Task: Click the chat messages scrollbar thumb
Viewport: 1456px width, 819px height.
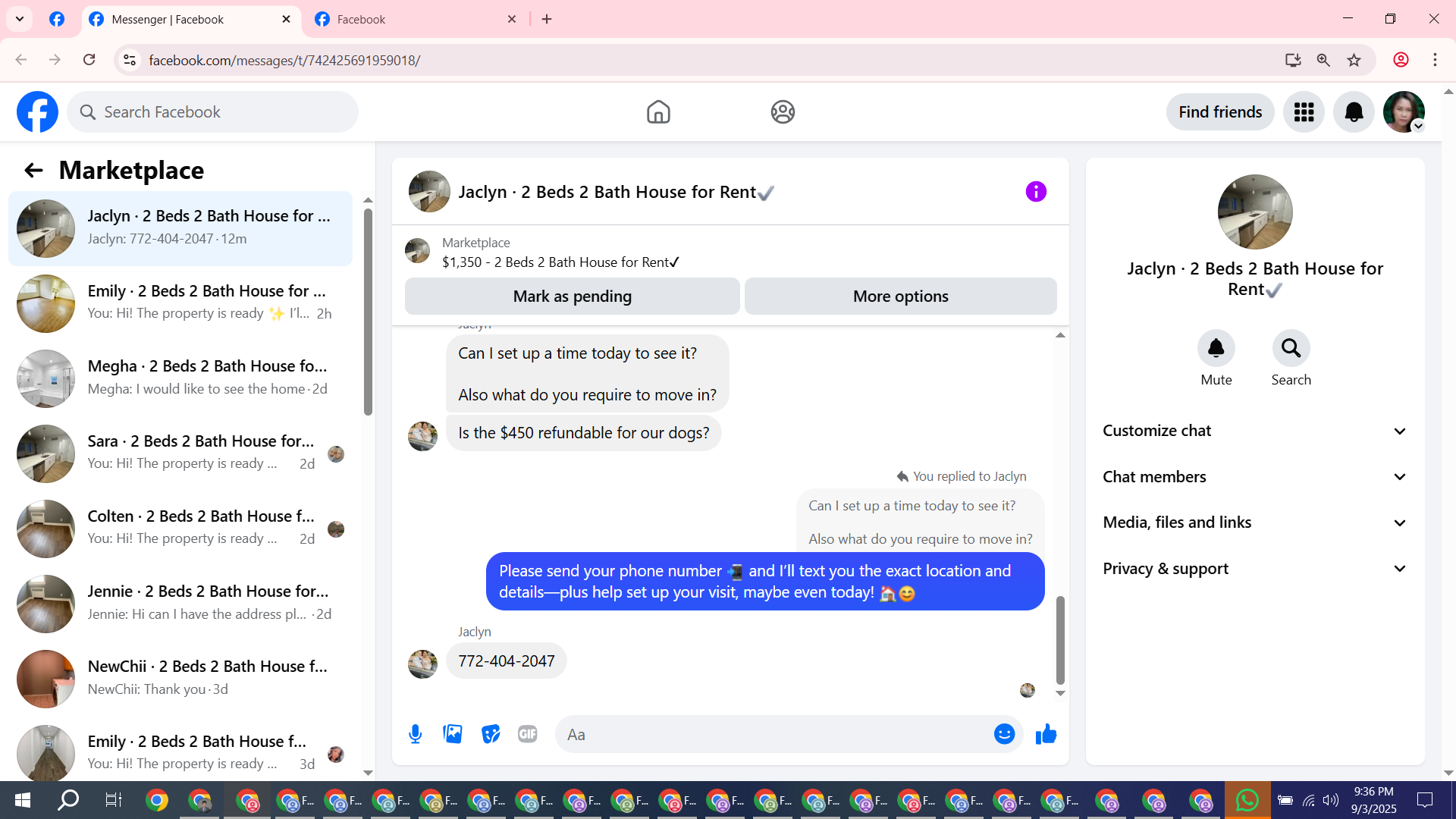Action: click(x=1060, y=640)
